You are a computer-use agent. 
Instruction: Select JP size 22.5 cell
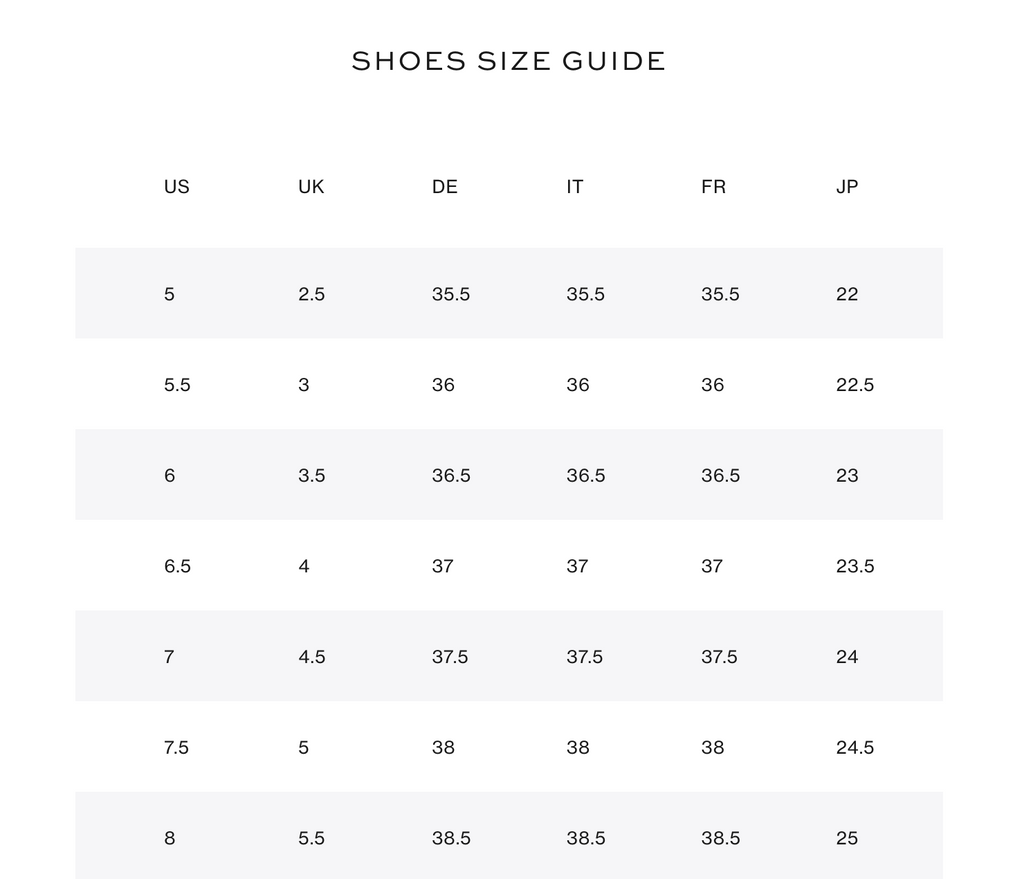tap(855, 385)
